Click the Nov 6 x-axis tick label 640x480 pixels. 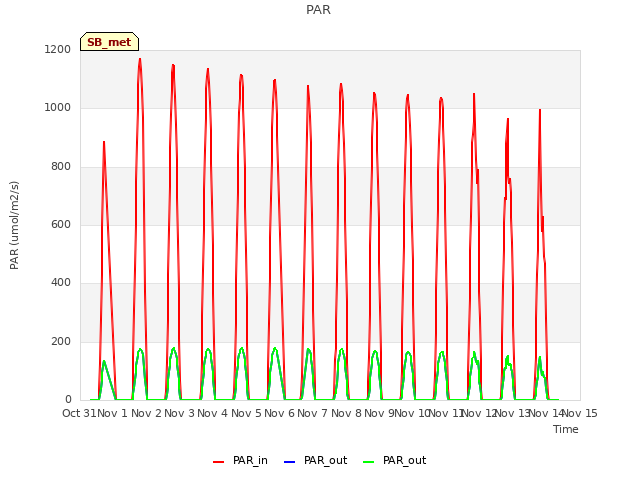pos(279,413)
